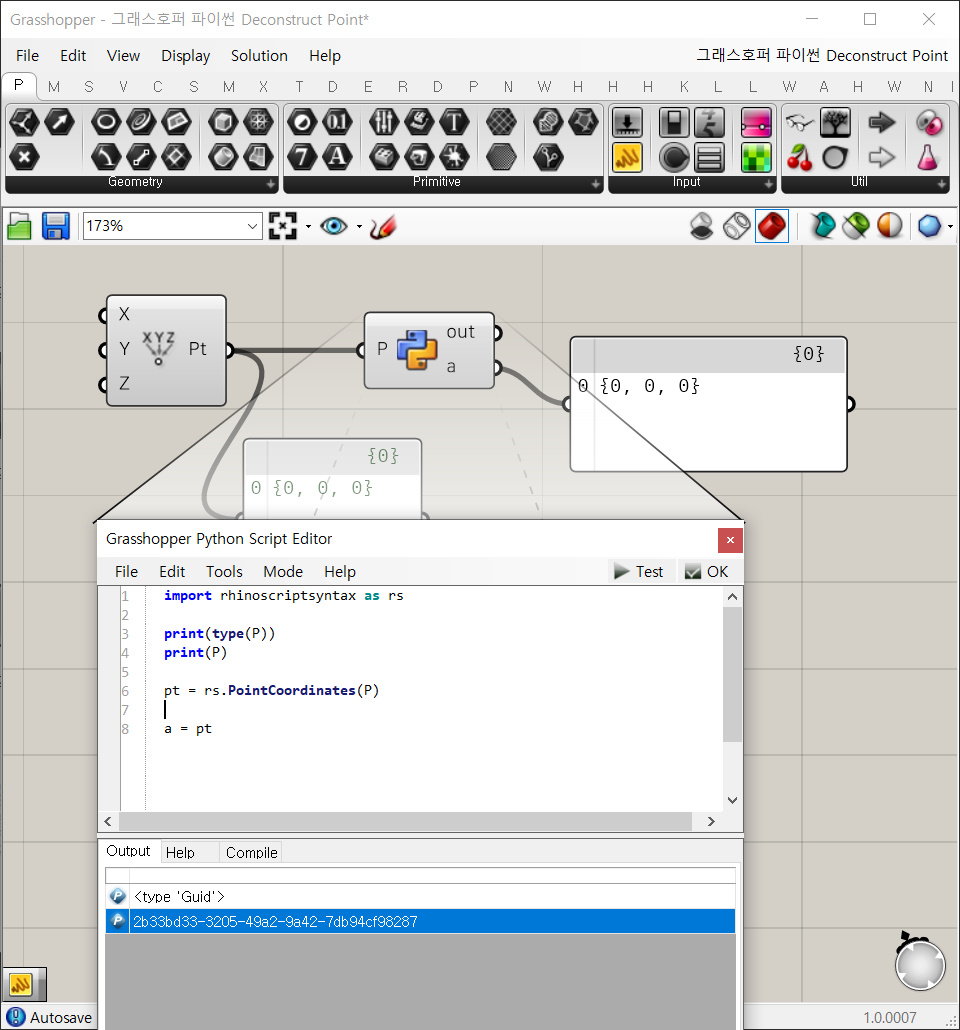
Task: Open the Mode menu in Python Script Editor
Action: click(x=283, y=571)
